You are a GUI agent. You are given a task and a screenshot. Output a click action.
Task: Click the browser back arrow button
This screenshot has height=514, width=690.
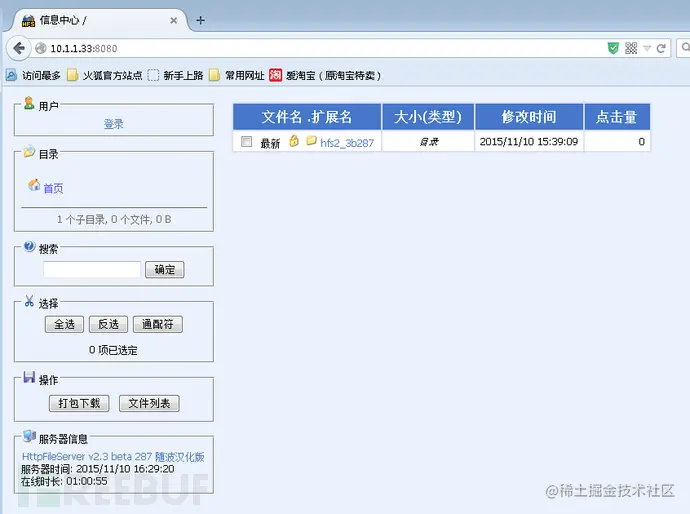[18, 48]
